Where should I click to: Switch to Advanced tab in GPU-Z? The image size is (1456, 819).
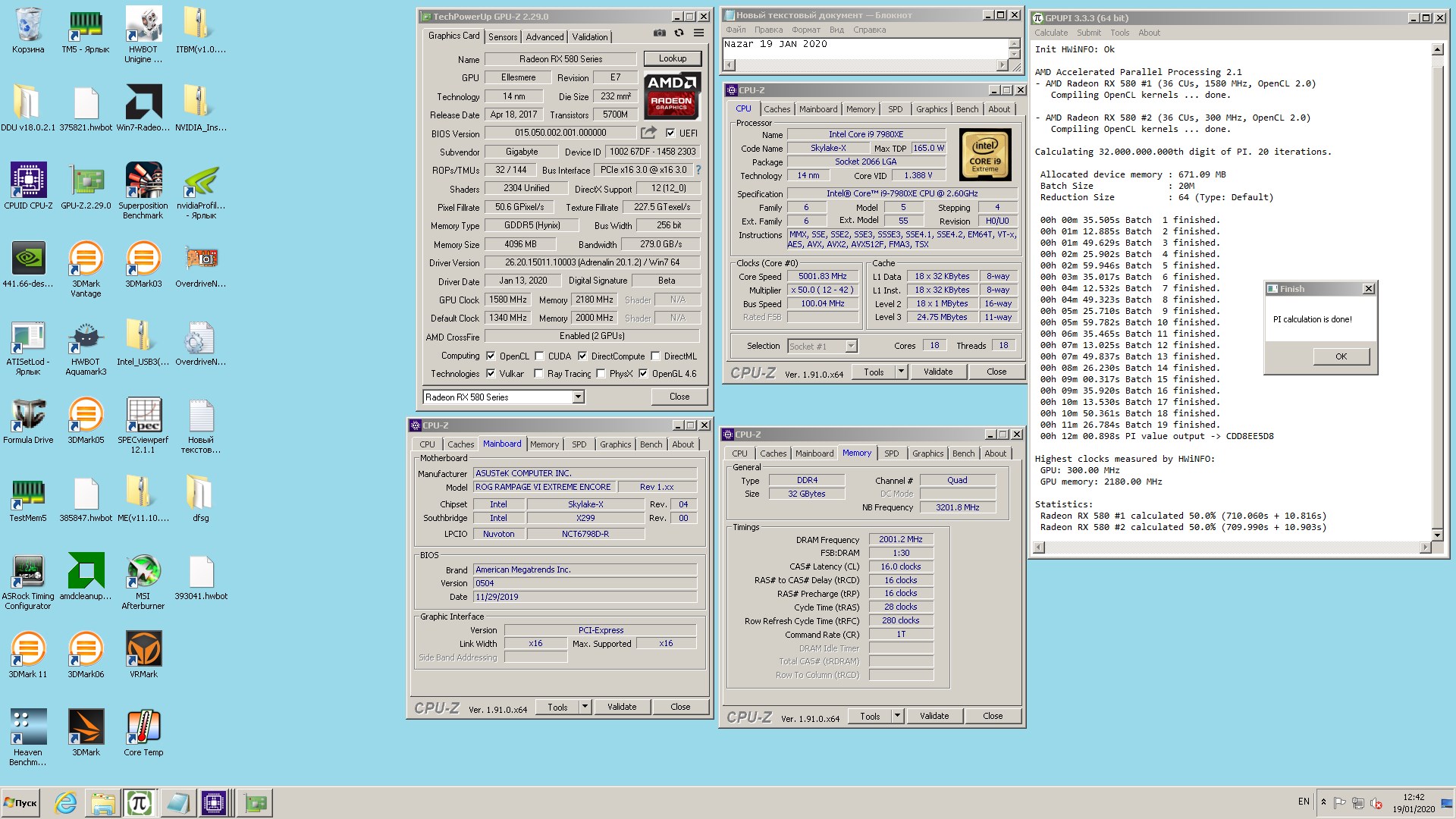coord(544,36)
